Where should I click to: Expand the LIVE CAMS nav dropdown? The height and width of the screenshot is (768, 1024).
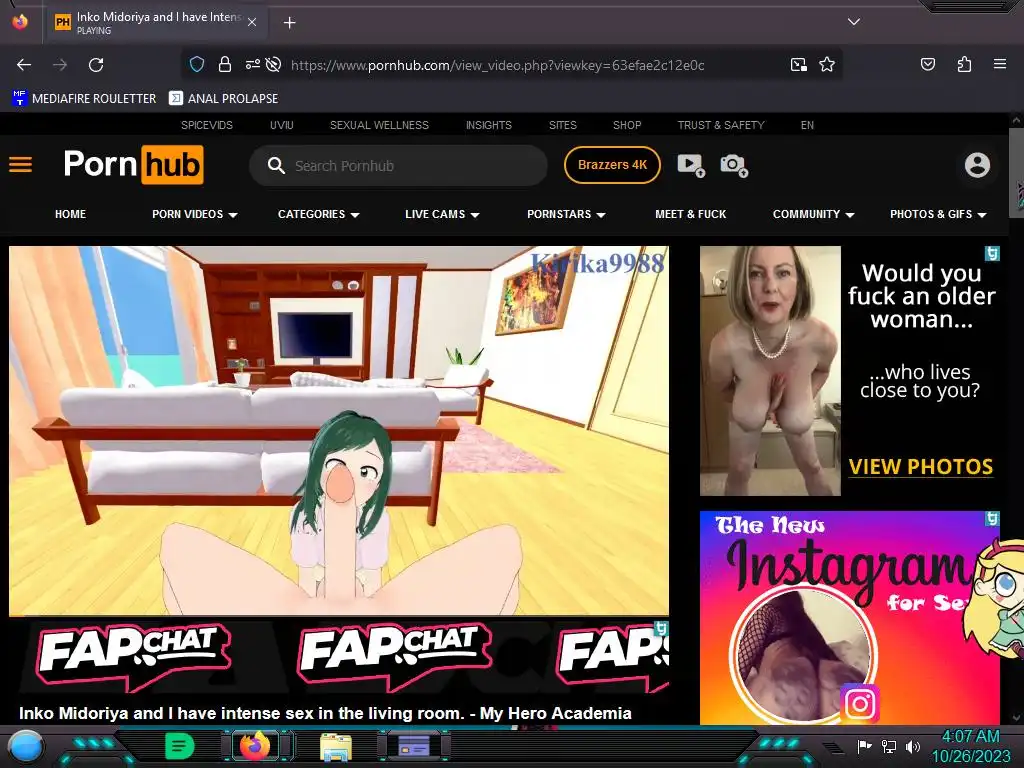coord(442,214)
